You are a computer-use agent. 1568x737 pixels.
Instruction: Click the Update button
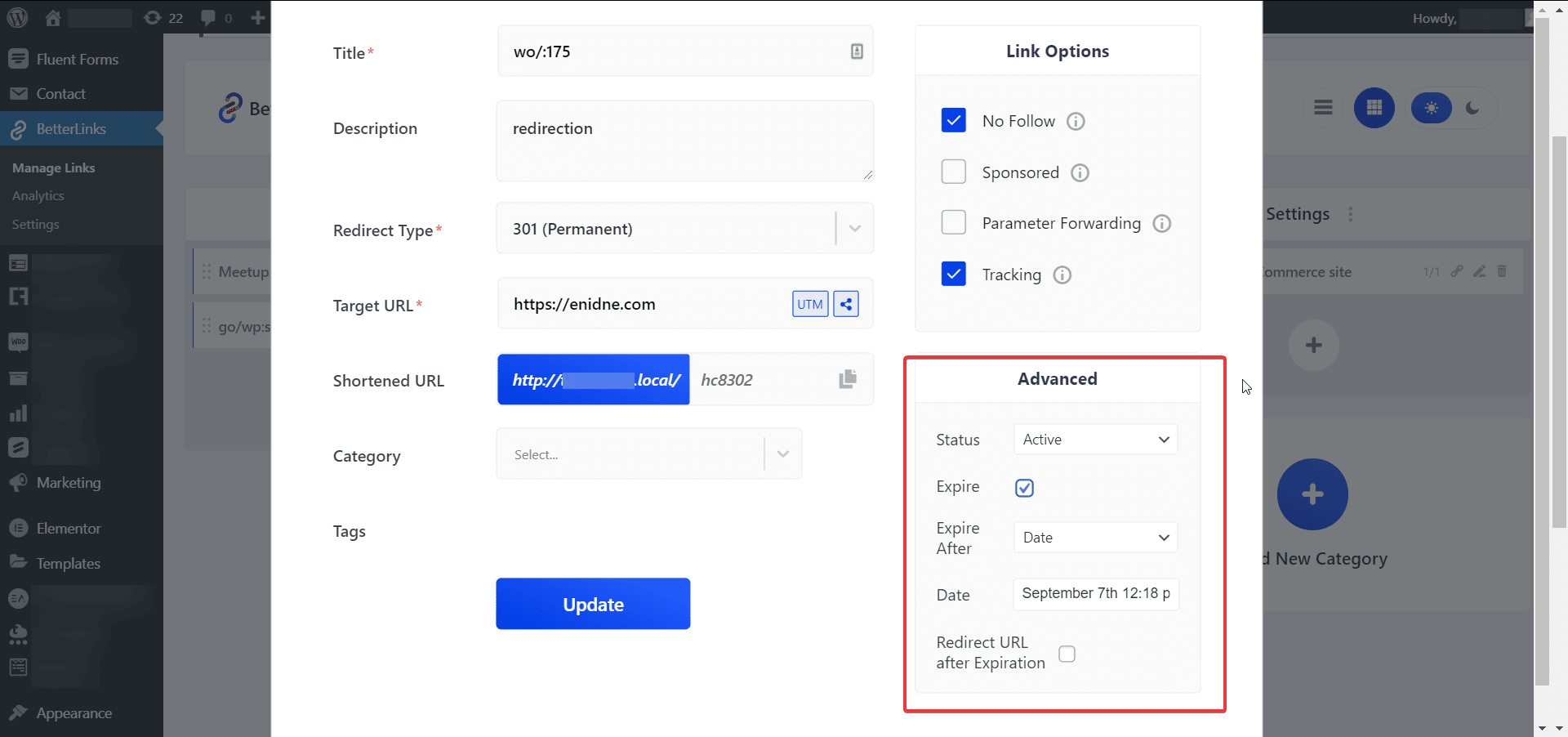coord(593,604)
